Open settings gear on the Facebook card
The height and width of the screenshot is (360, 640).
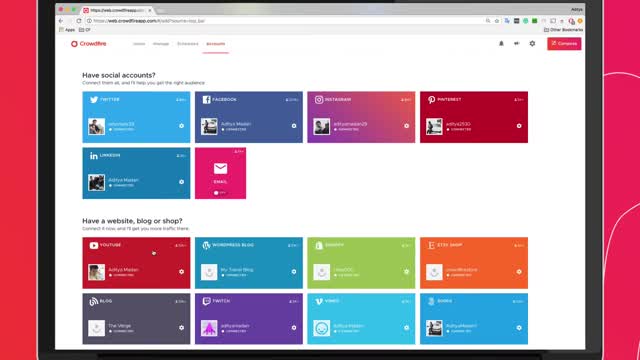(294, 126)
